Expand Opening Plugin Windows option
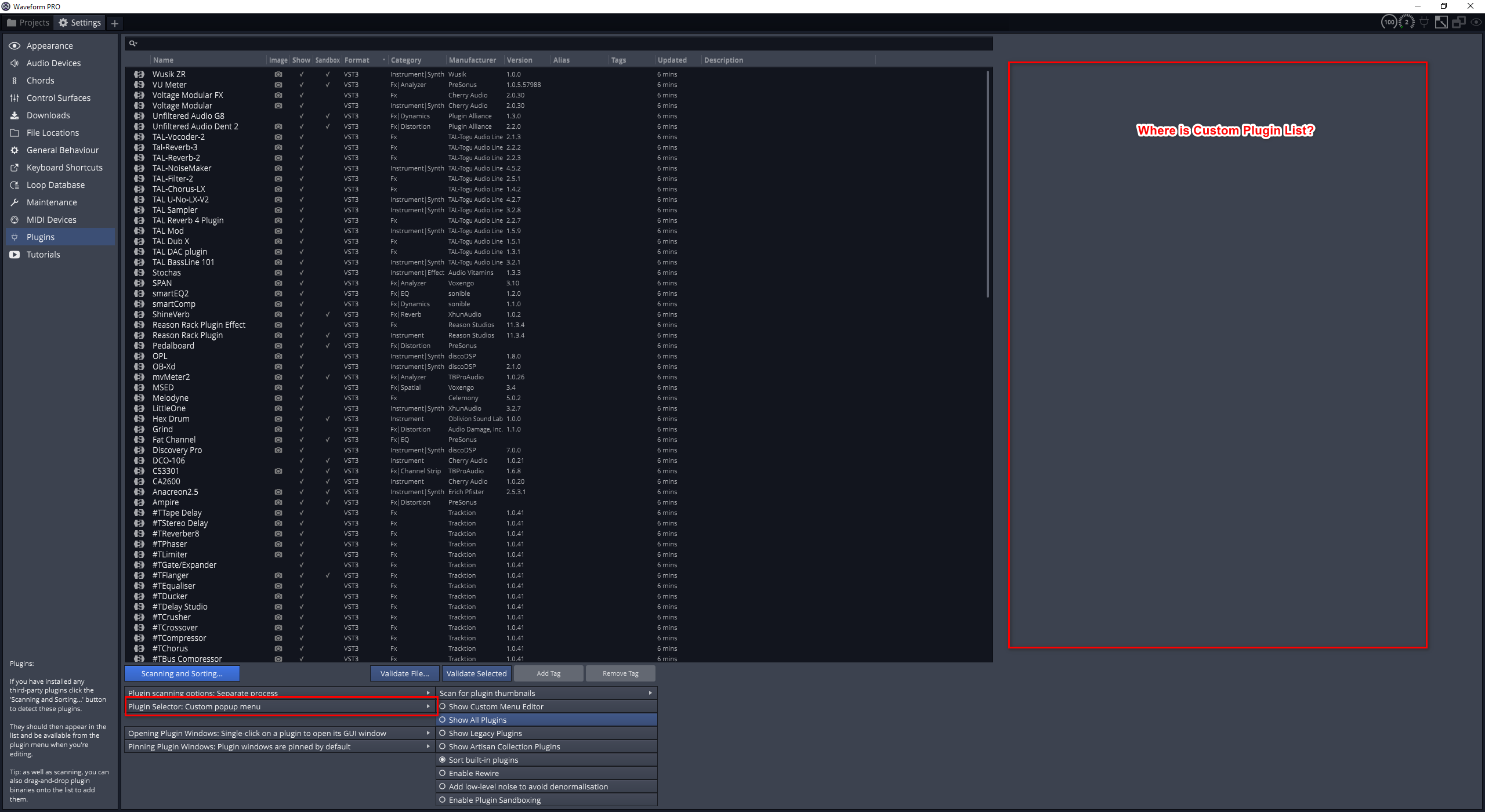The height and width of the screenshot is (812, 1485). click(x=280, y=733)
